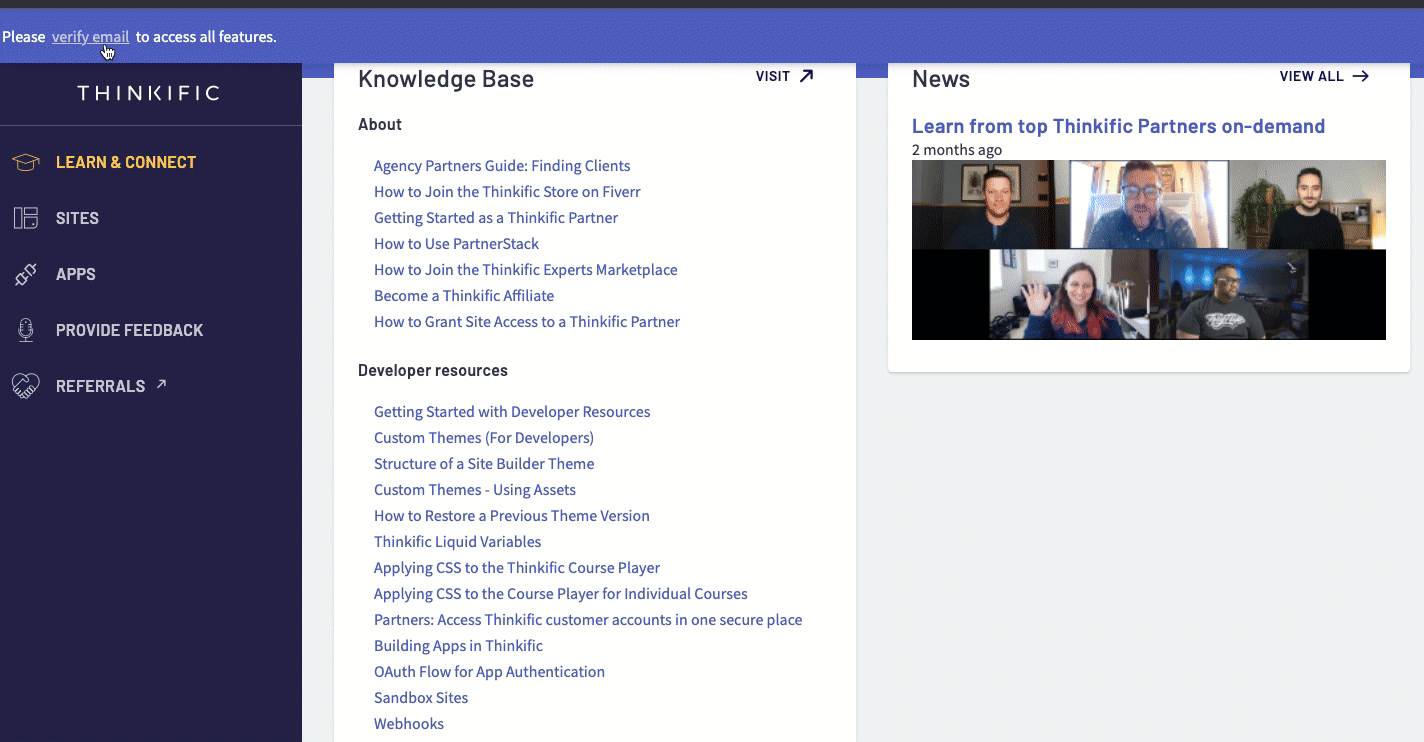The image size is (1424, 742).
Task: Open Custom Themes - Using Assets link
Action: 475,490
